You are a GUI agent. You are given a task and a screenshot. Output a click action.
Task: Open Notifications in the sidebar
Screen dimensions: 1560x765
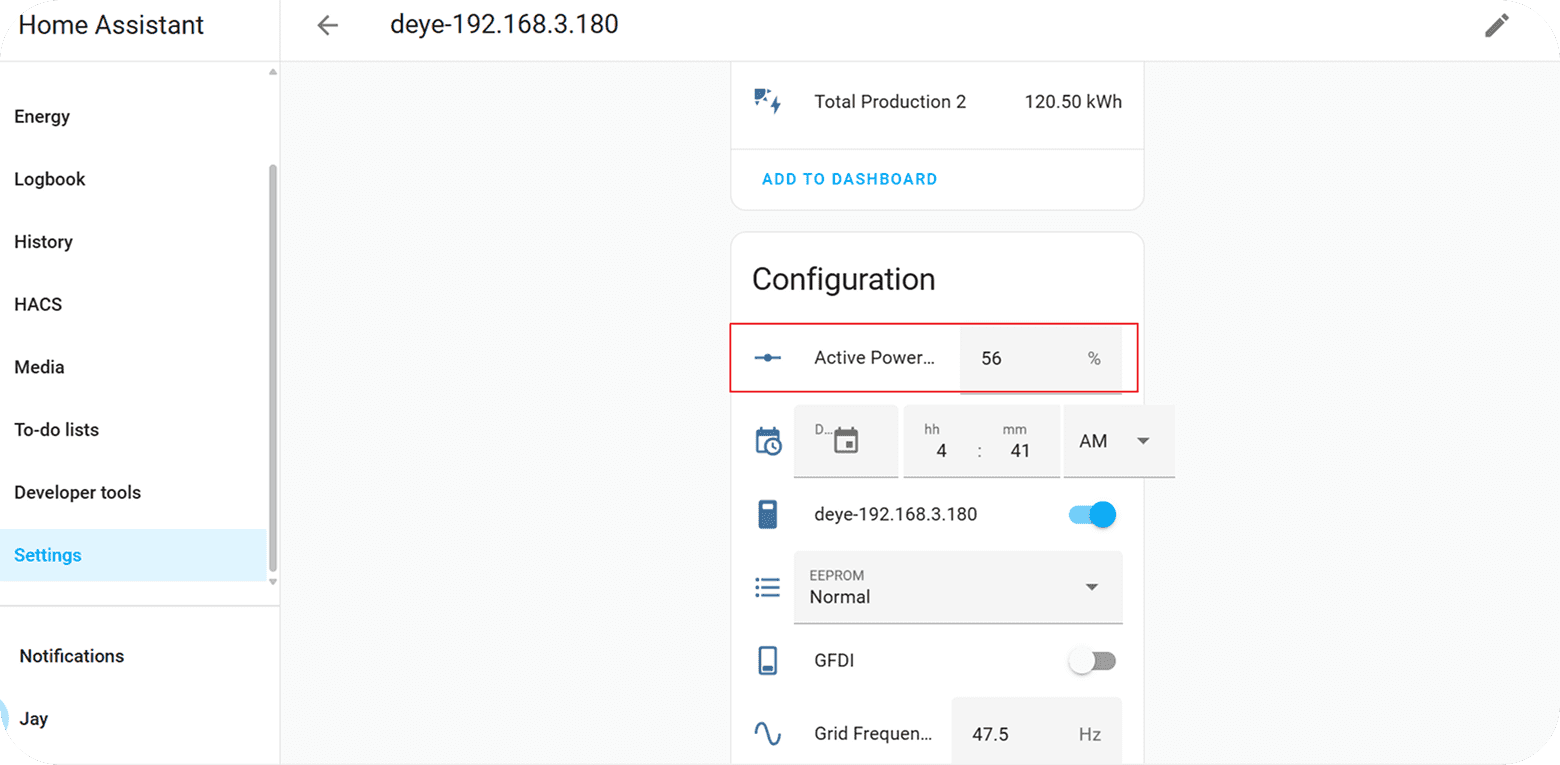(x=72, y=656)
